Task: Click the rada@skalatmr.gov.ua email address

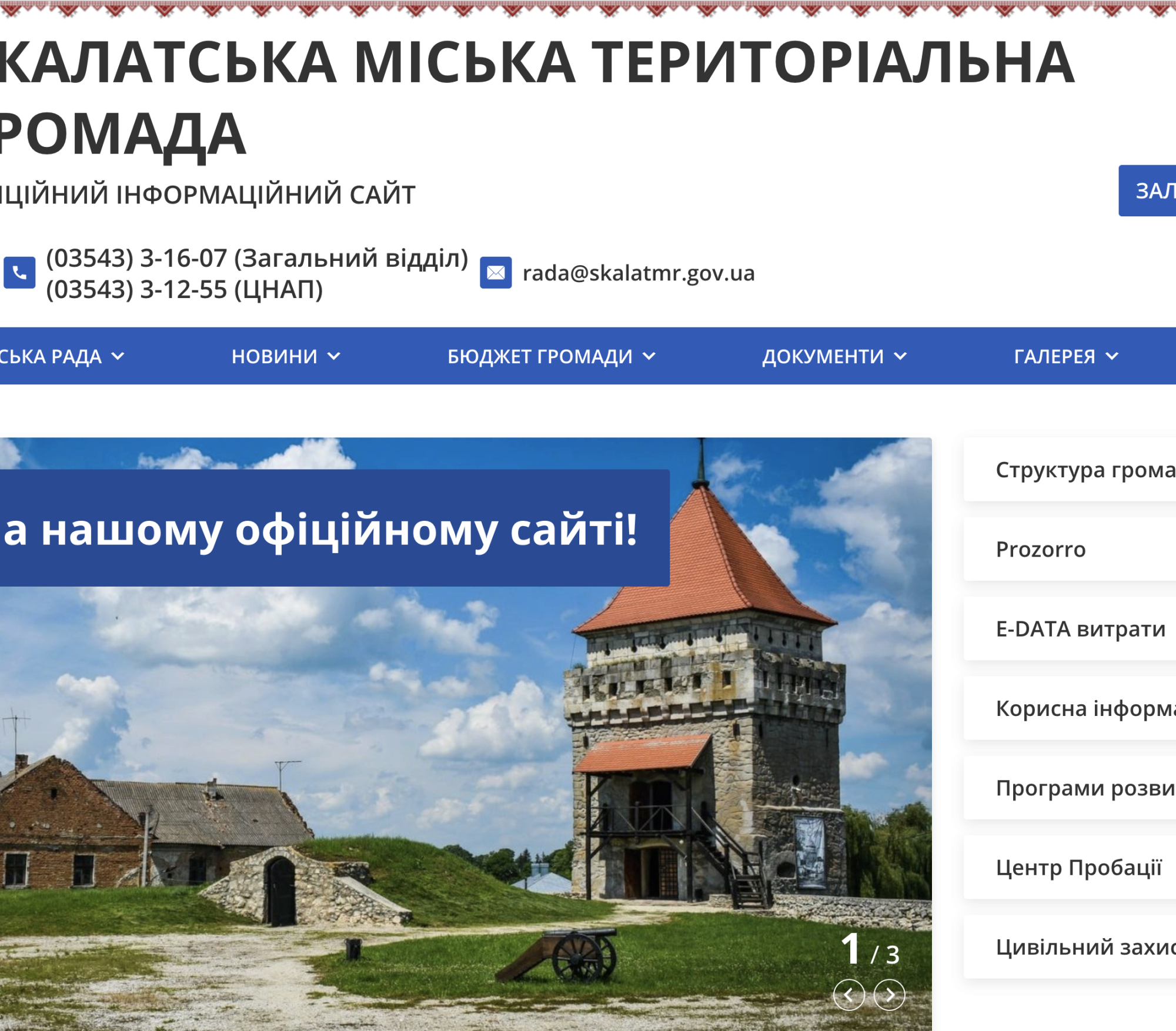Action: point(639,273)
